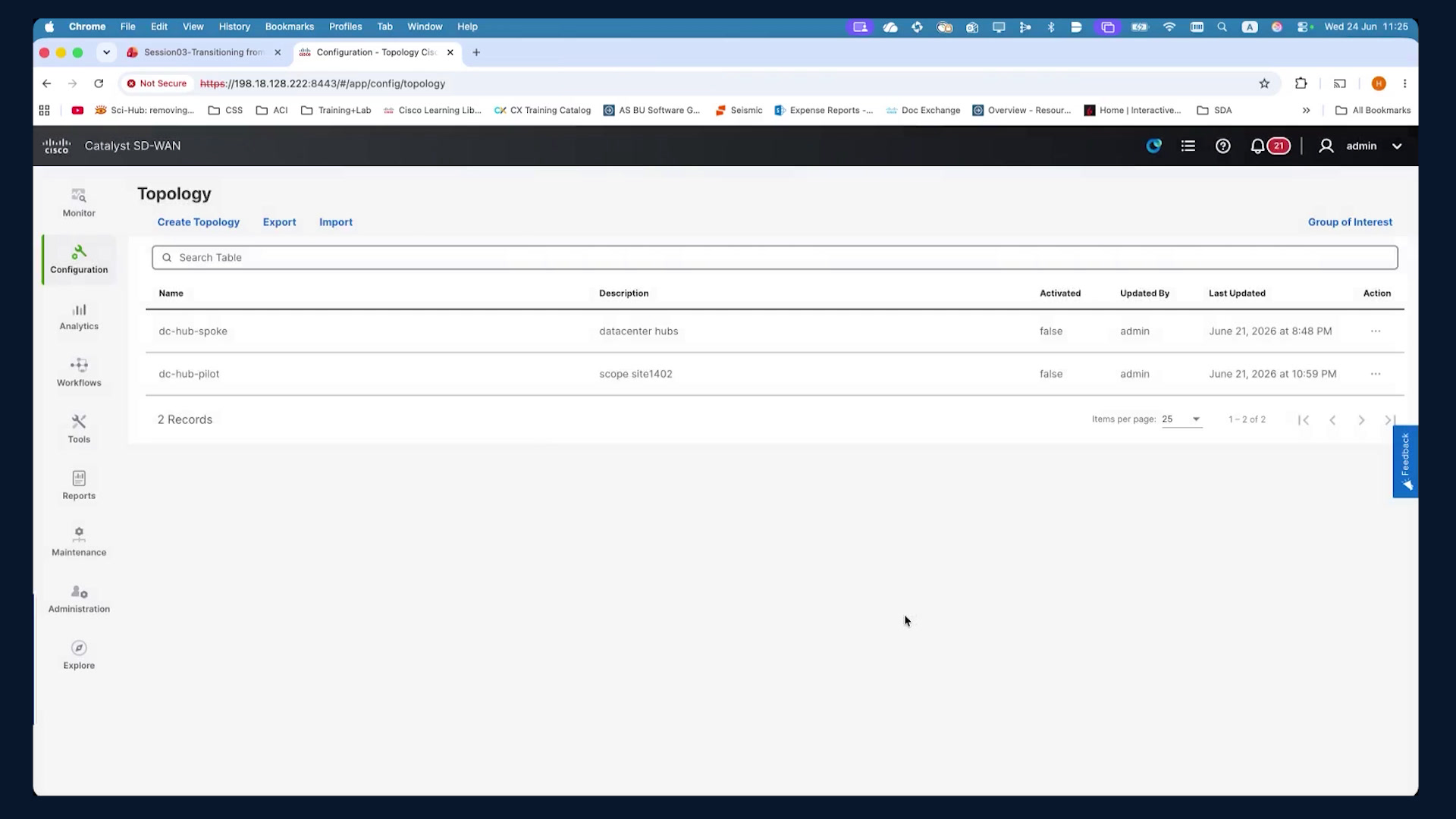Expand the Chrome tab search chevron

[x=106, y=52]
